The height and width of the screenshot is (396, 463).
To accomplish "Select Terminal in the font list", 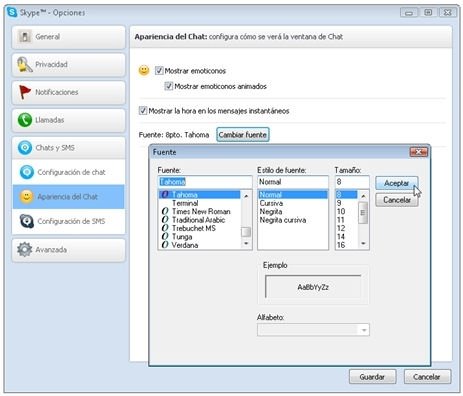I will (x=200, y=203).
